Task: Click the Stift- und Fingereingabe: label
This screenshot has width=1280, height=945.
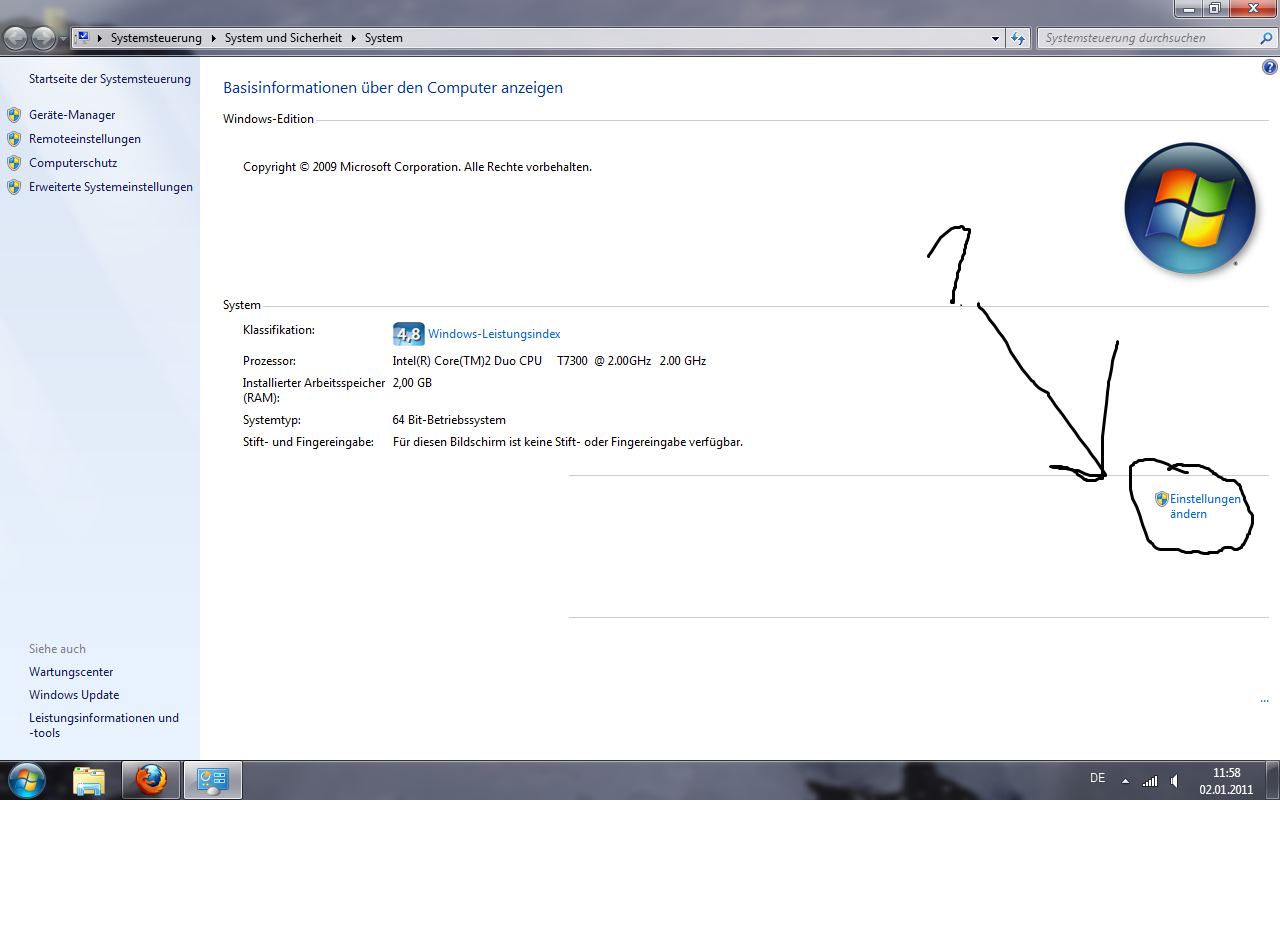Action: (x=308, y=442)
